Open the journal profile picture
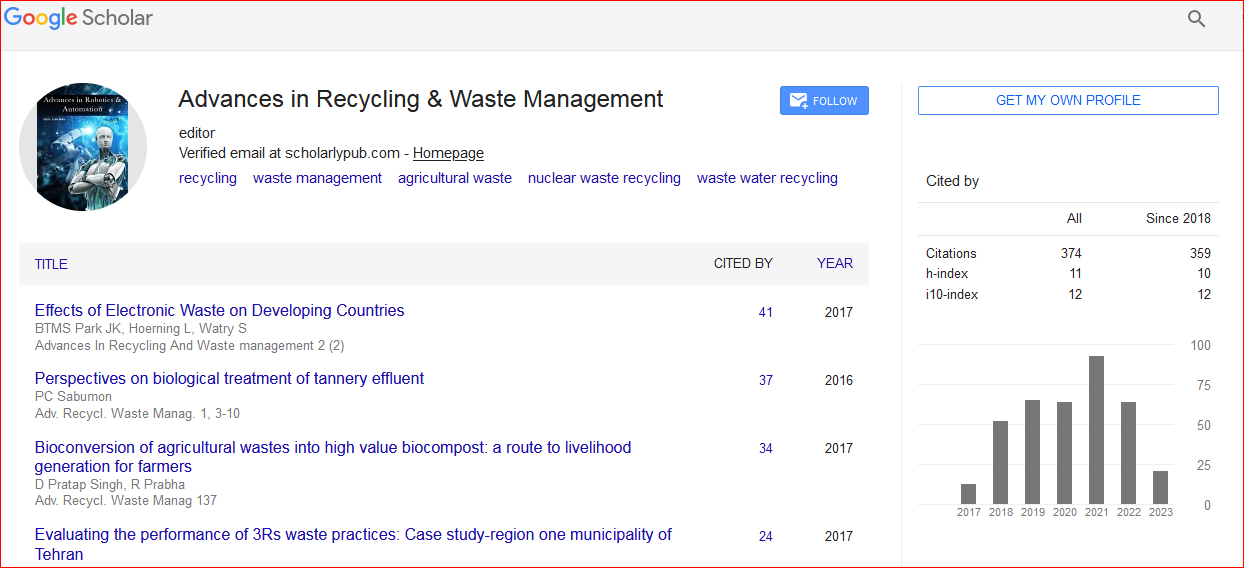Viewport: 1244px width, 568px height. [83, 147]
